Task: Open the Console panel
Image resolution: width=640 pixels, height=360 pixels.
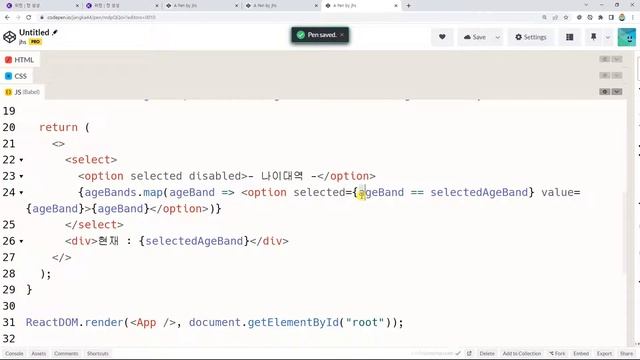Action: click(14, 353)
